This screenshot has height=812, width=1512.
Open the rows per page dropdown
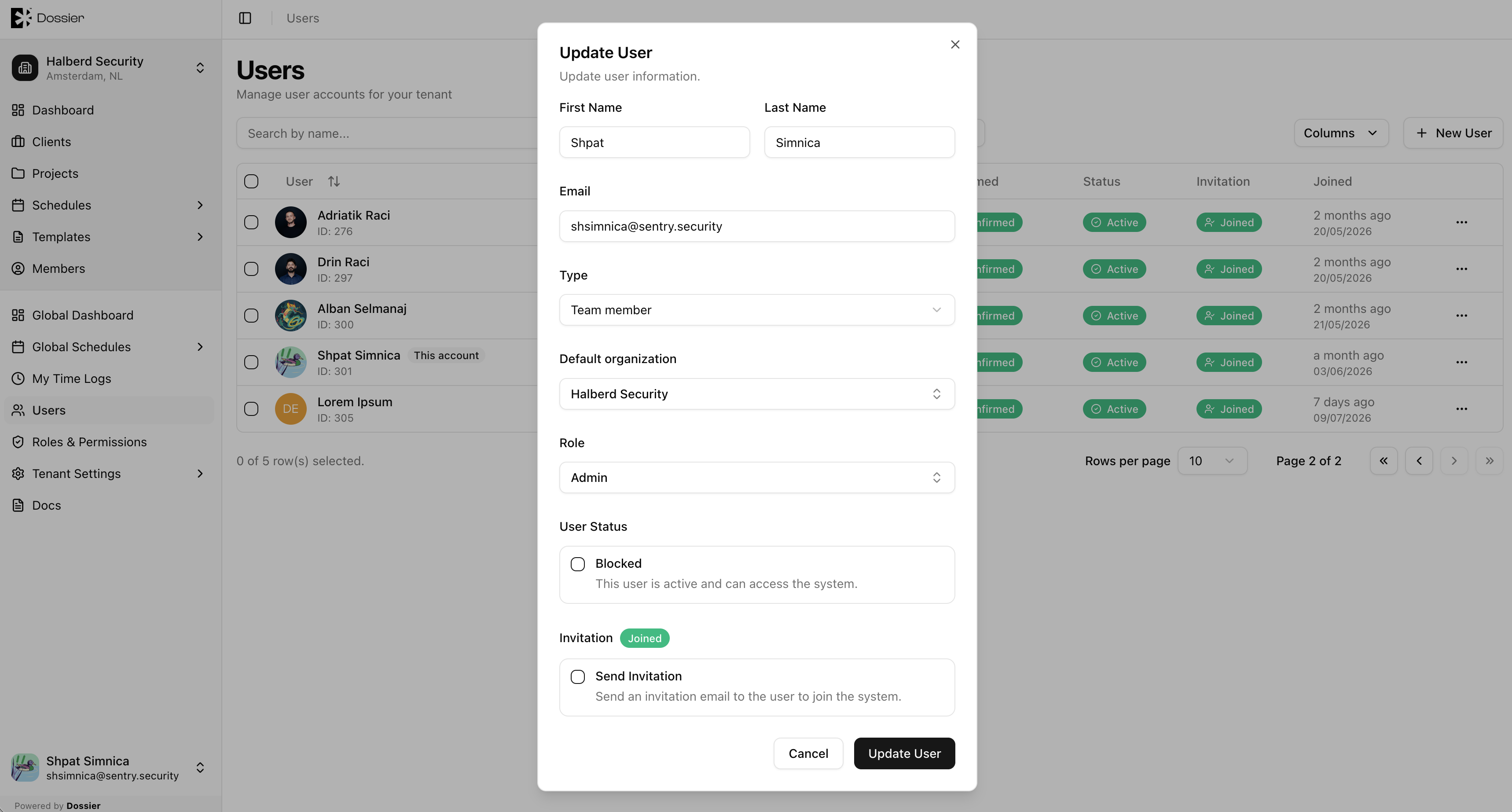click(1212, 461)
